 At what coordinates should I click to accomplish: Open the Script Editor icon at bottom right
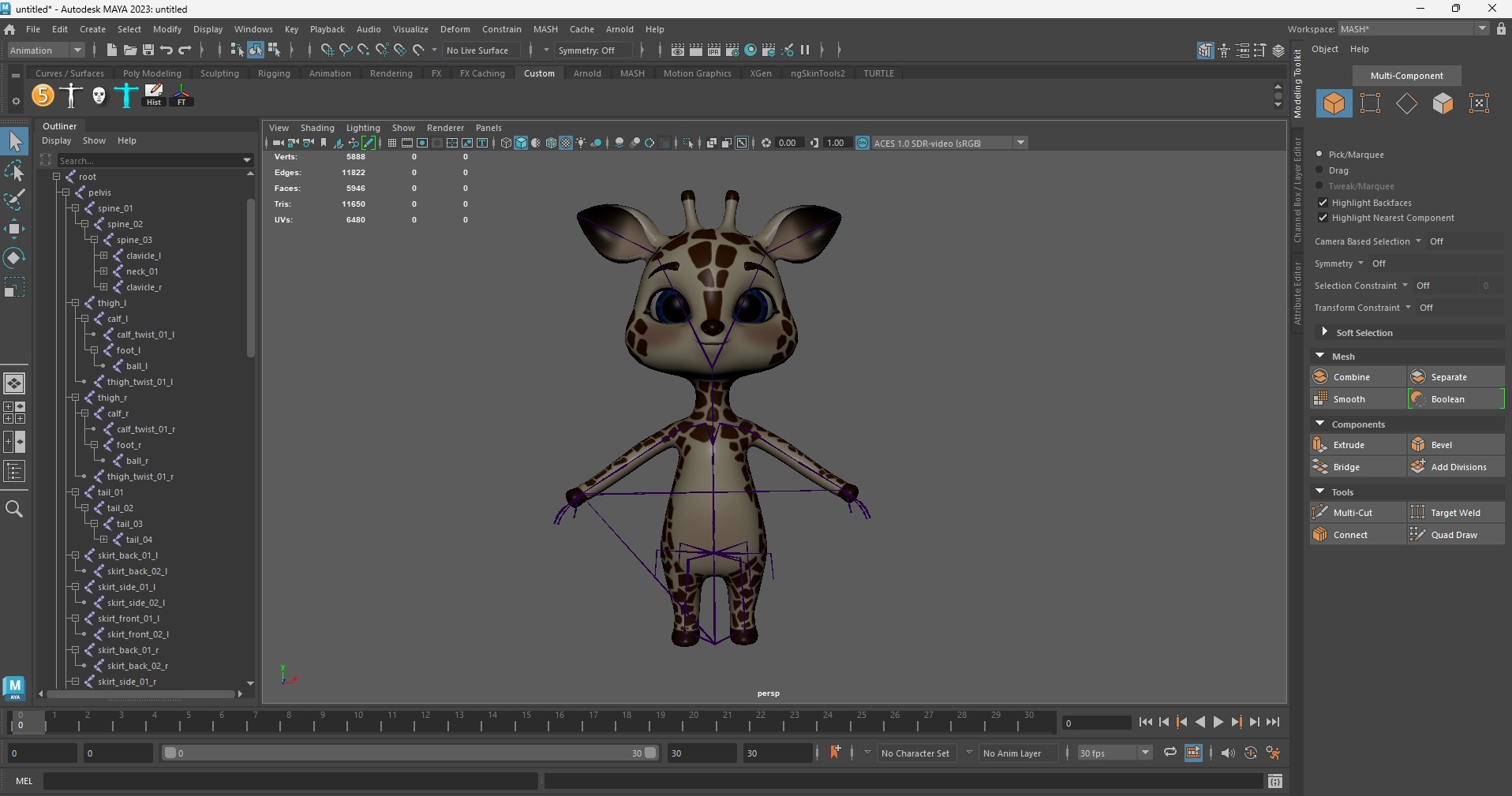(x=1274, y=781)
